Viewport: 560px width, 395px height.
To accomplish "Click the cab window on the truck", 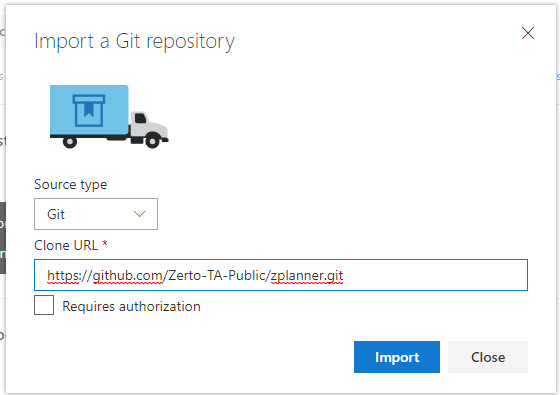I will pos(140,118).
